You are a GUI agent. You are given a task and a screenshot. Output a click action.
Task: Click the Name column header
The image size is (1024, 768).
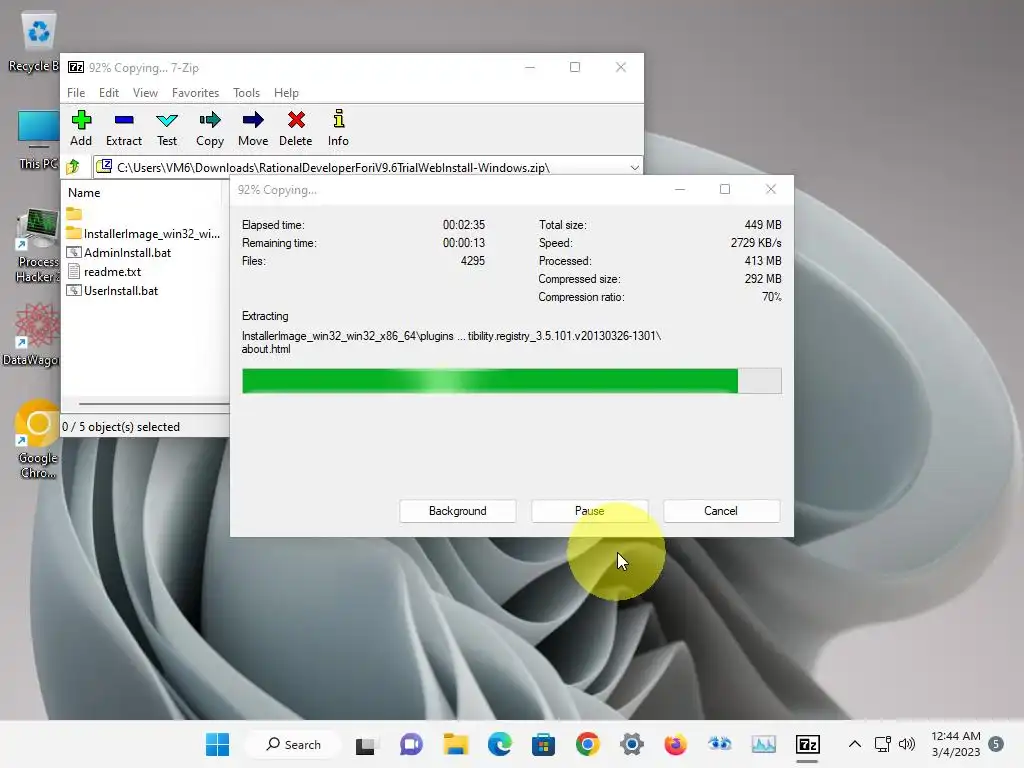pos(84,193)
